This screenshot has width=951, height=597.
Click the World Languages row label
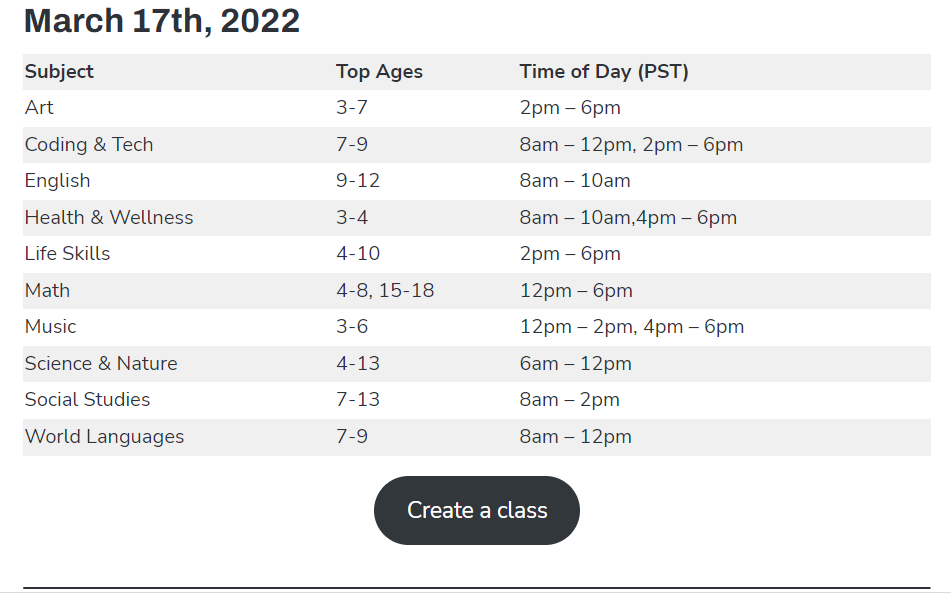104,437
